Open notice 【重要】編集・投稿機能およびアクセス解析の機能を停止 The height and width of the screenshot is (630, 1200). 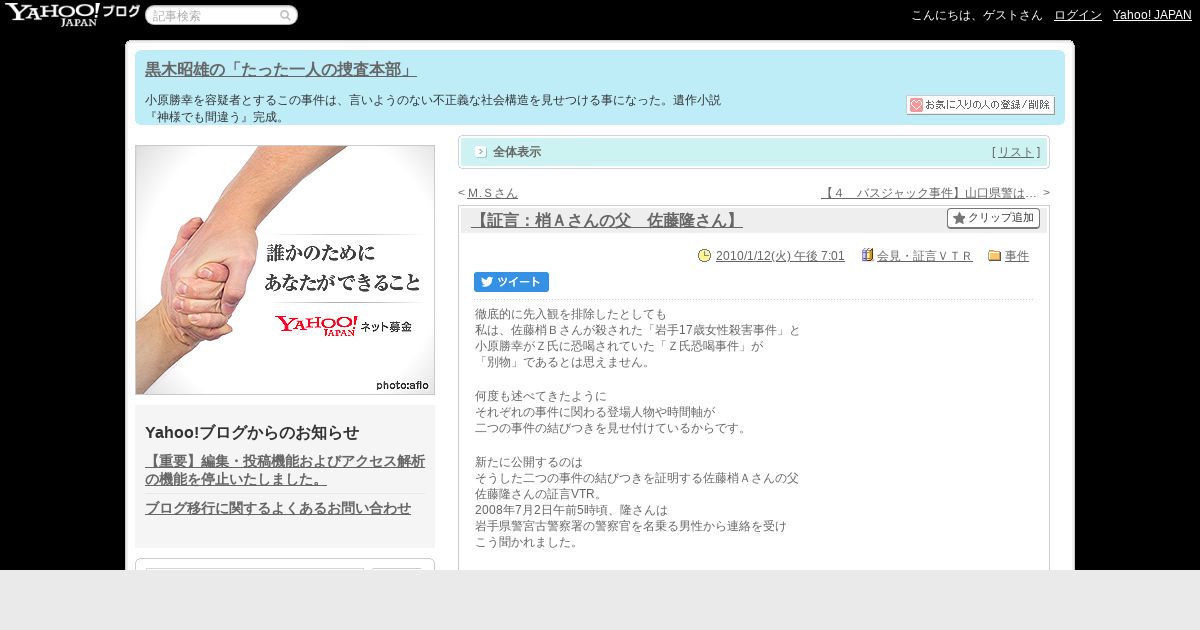coord(285,470)
